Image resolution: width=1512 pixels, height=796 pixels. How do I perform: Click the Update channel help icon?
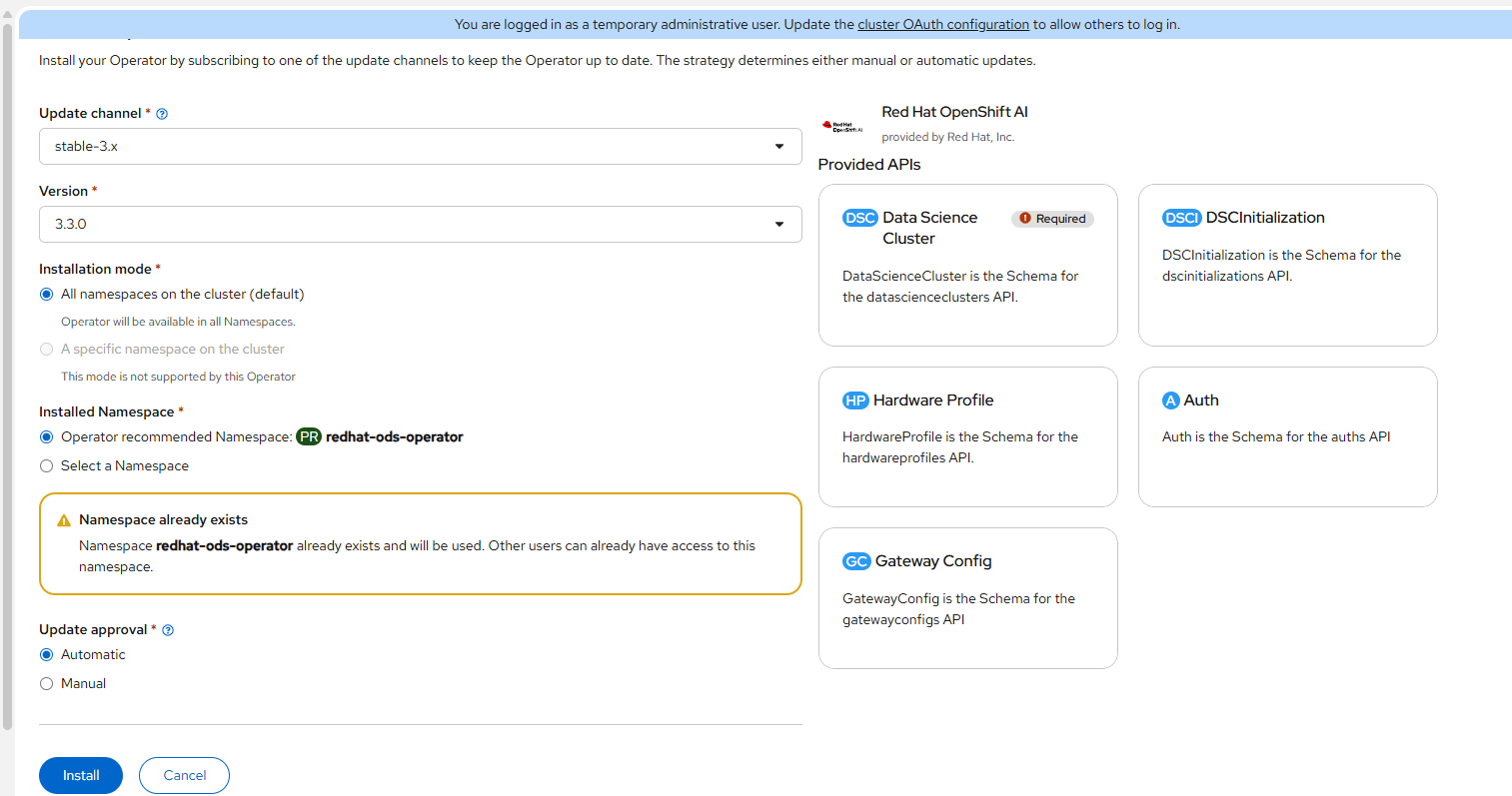coord(162,114)
